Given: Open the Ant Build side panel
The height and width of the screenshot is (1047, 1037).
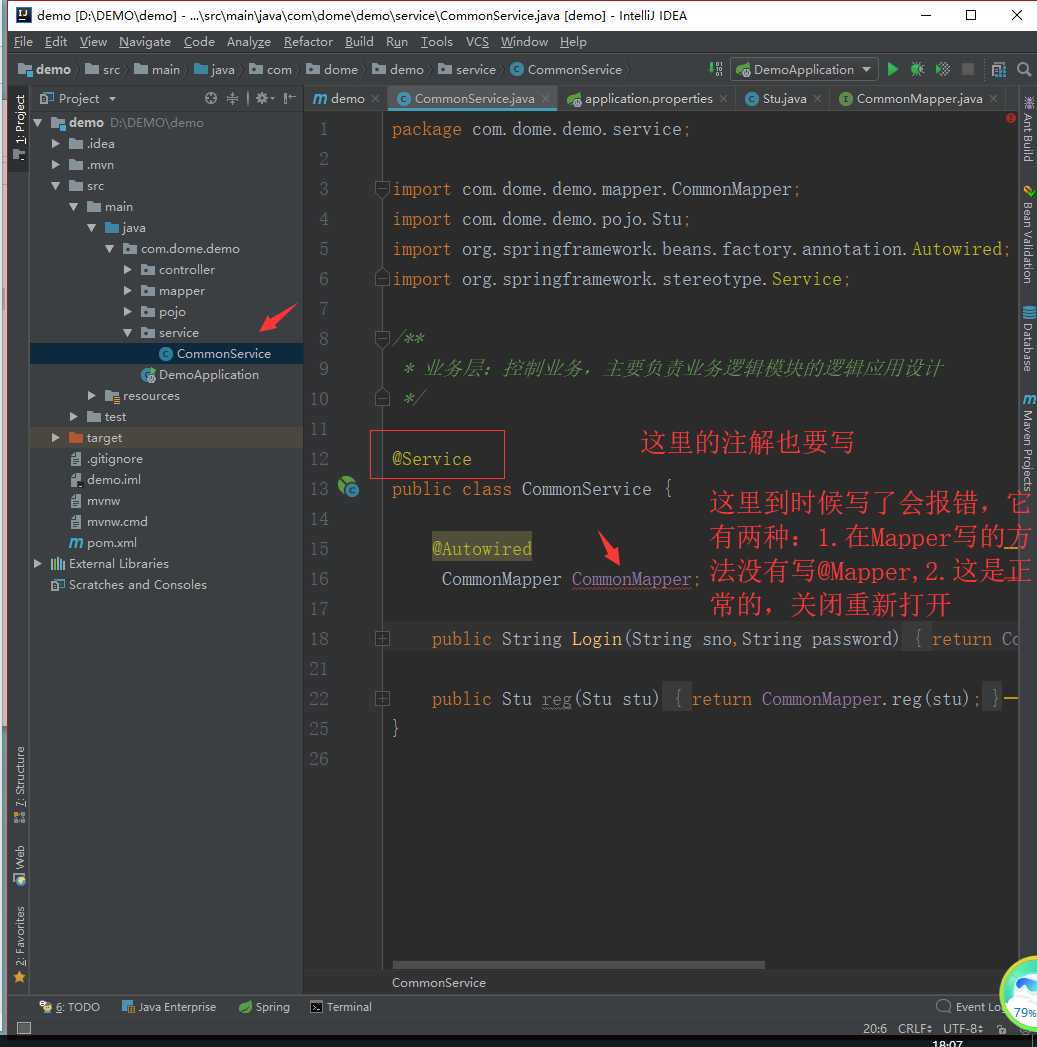Looking at the screenshot, I should 1028,128.
